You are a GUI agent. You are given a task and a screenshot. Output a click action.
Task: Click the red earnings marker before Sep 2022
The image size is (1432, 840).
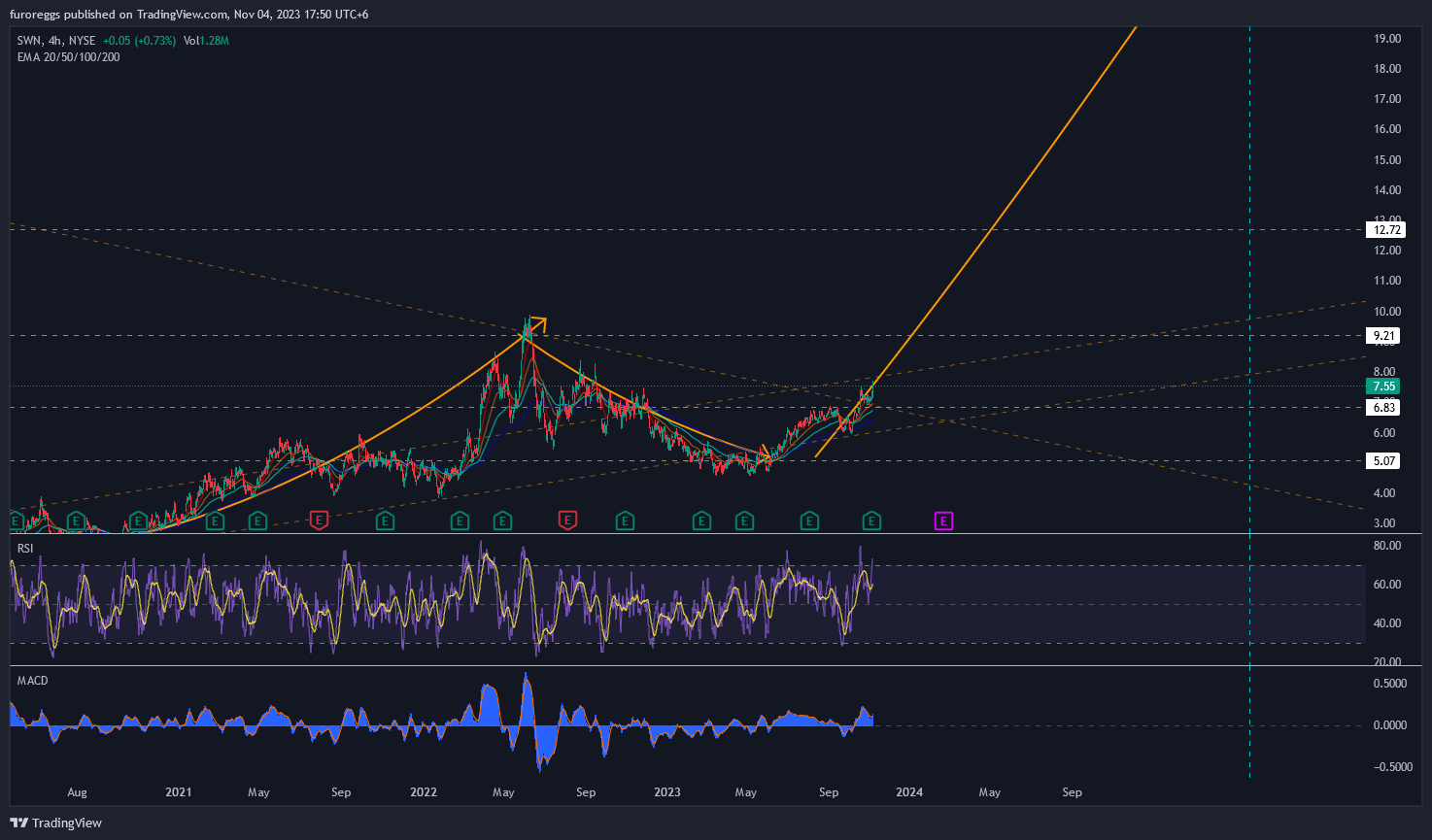(567, 521)
